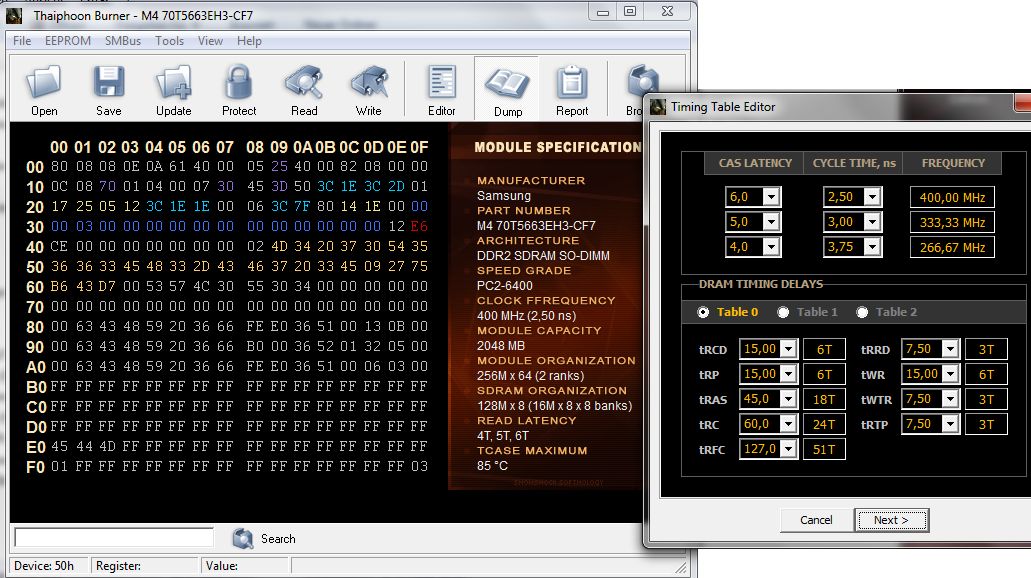Click the tRC 24T cycles field

pyautogui.click(x=824, y=424)
